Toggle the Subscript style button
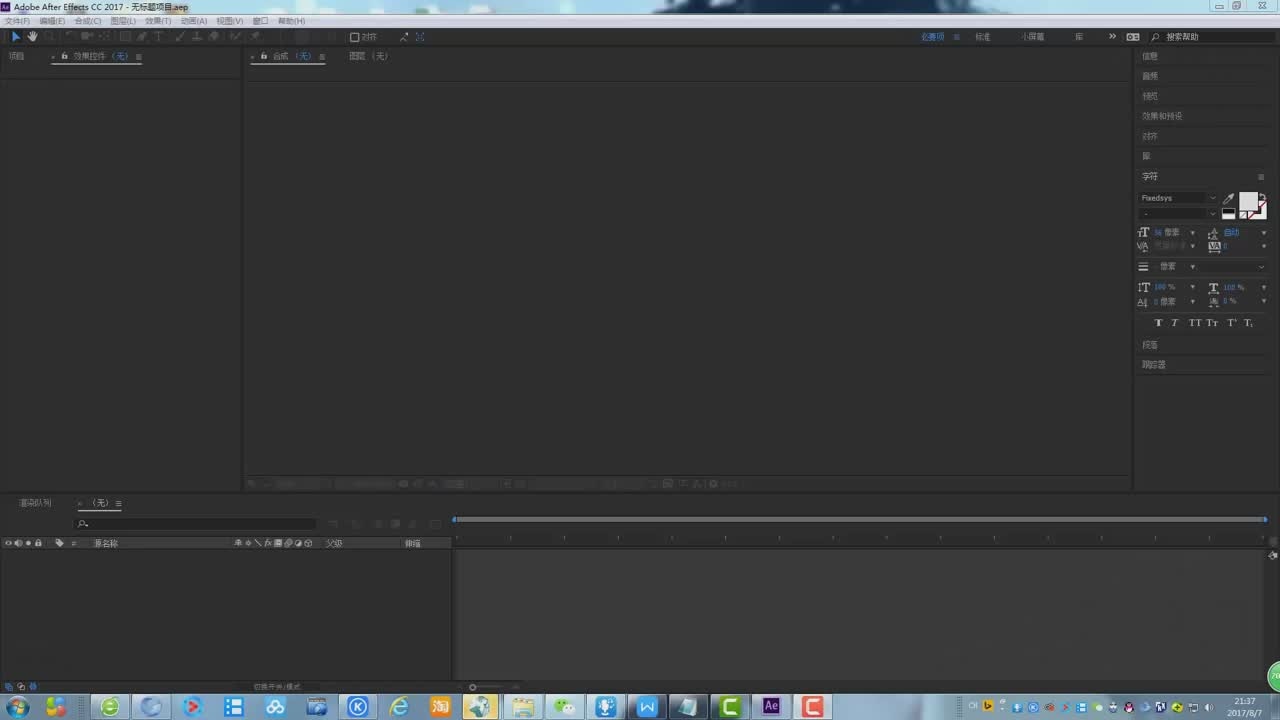 tap(1249, 323)
